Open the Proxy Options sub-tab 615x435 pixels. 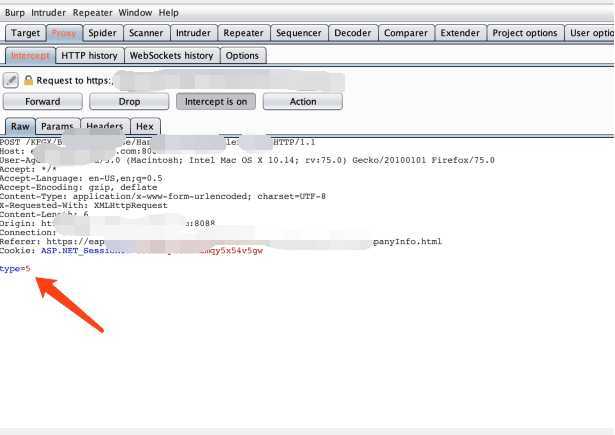coord(242,56)
